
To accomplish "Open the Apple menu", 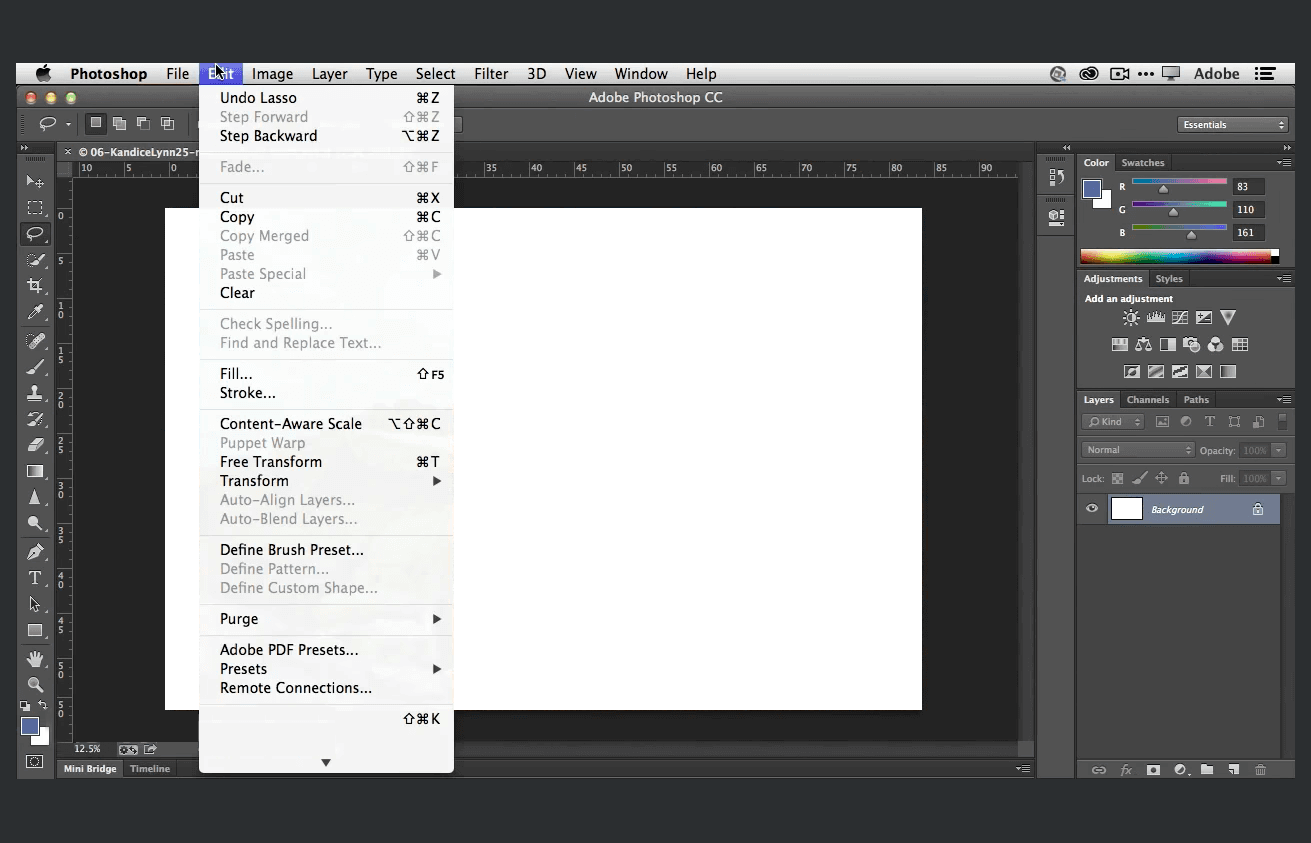I will tap(43, 74).
